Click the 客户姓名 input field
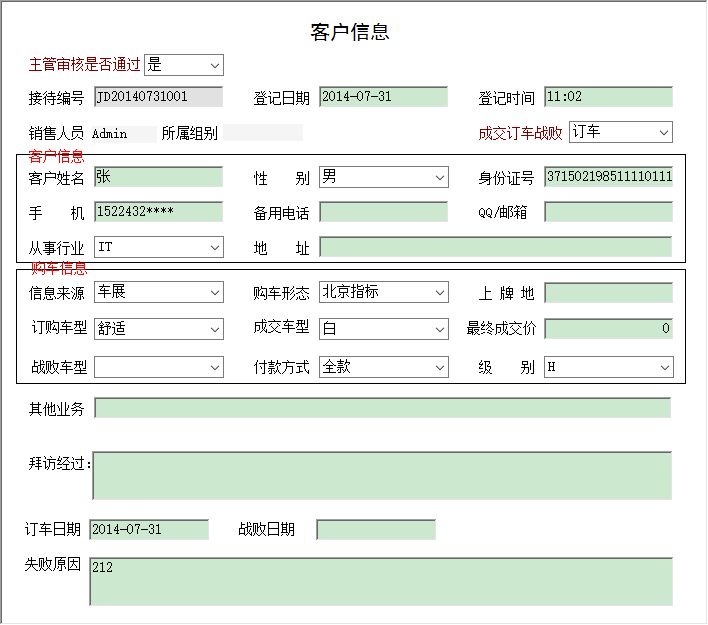The height and width of the screenshot is (625, 708). click(158, 177)
